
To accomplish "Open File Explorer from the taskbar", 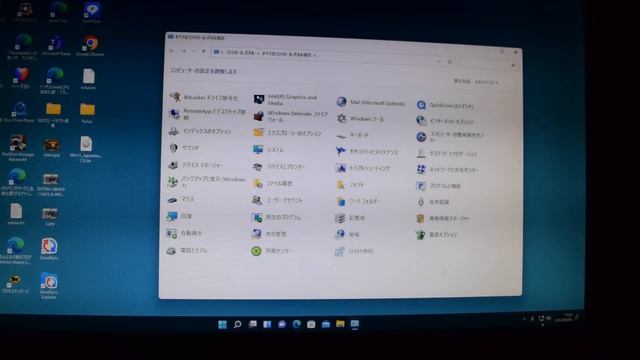I will point(340,324).
